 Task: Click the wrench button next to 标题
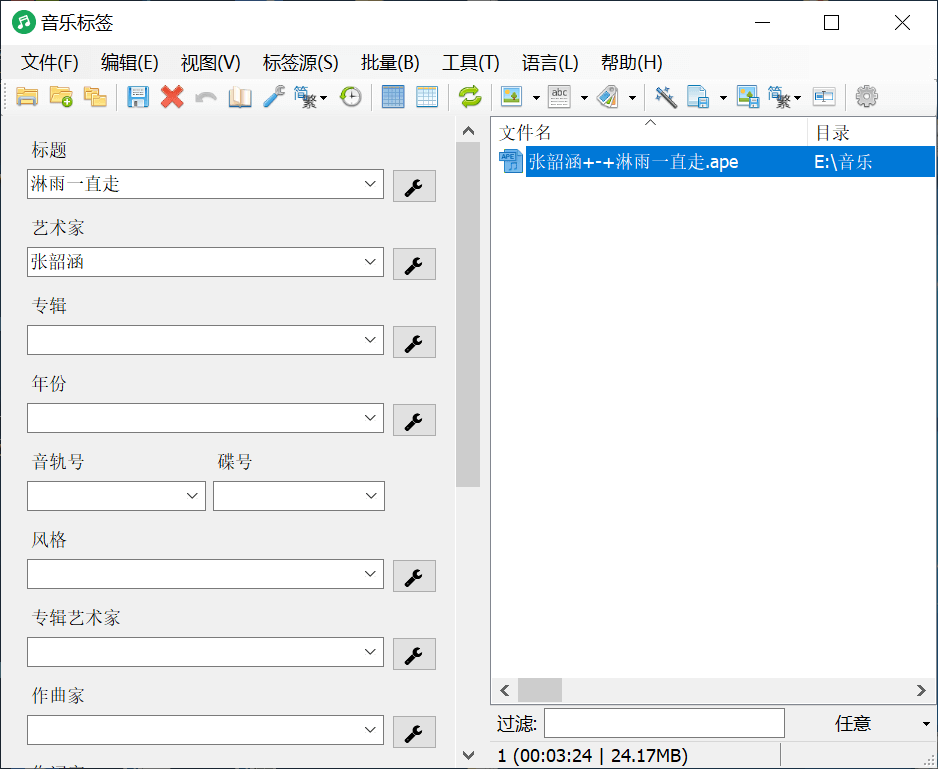(x=413, y=186)
